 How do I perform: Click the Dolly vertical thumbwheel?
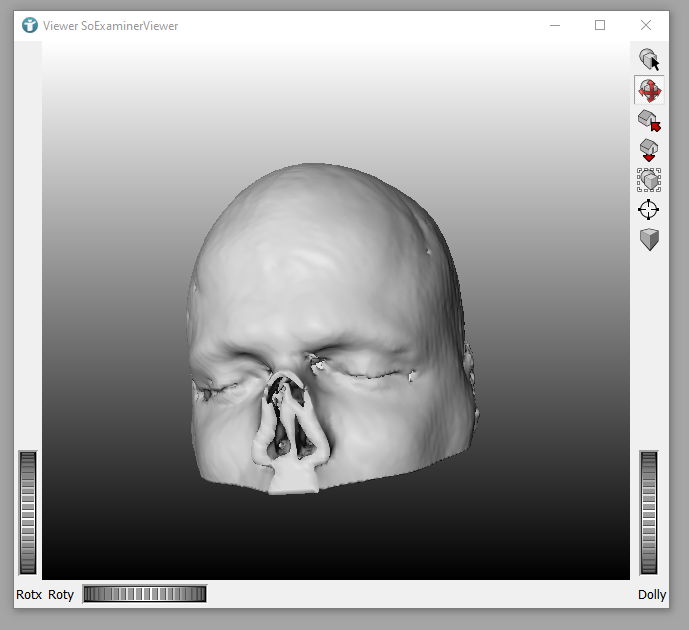(650, 512)
